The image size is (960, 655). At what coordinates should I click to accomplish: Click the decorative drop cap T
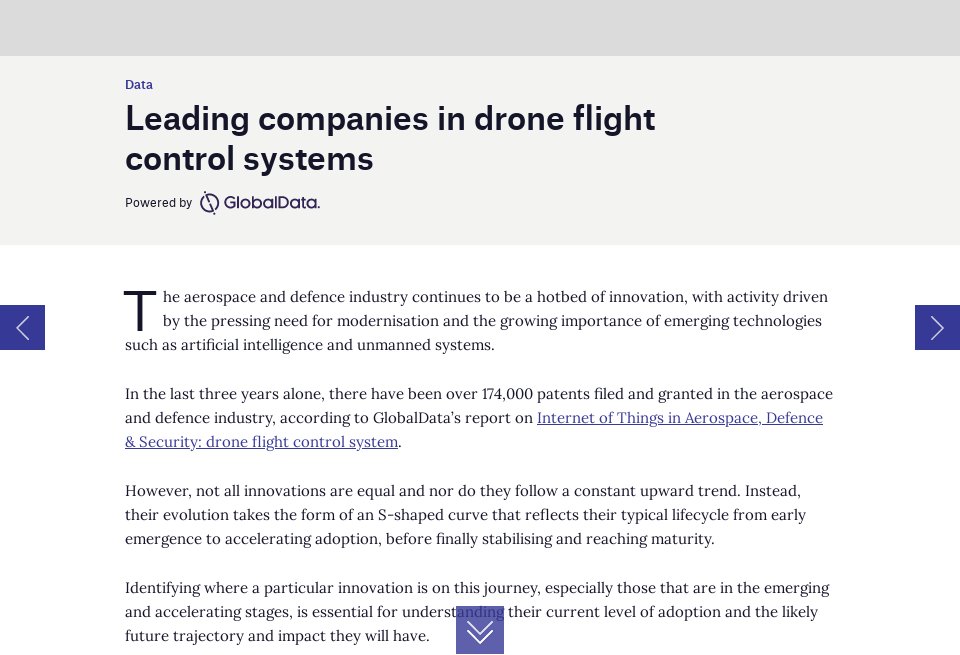tap(139, 311)
